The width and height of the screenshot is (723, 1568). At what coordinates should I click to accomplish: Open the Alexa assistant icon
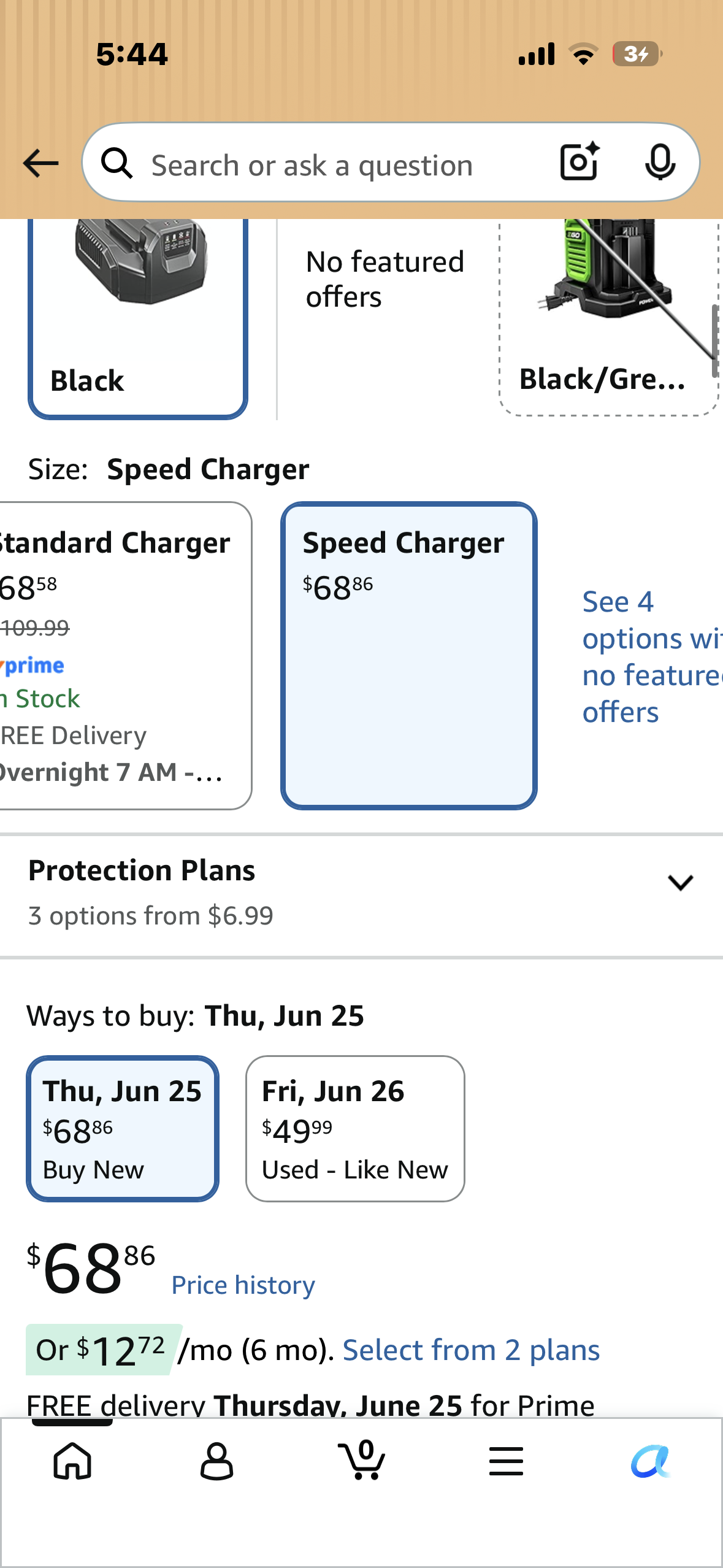[x=651, y=1461]
